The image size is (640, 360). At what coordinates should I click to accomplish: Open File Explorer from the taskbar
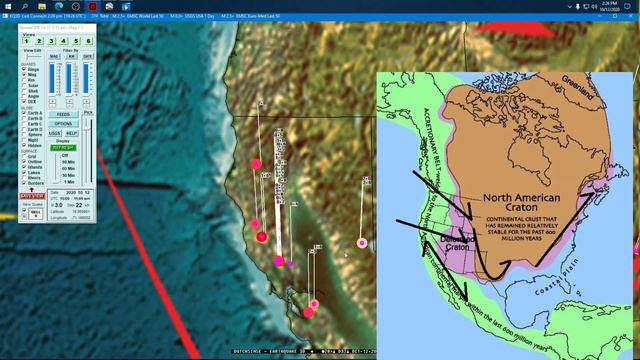42,7
